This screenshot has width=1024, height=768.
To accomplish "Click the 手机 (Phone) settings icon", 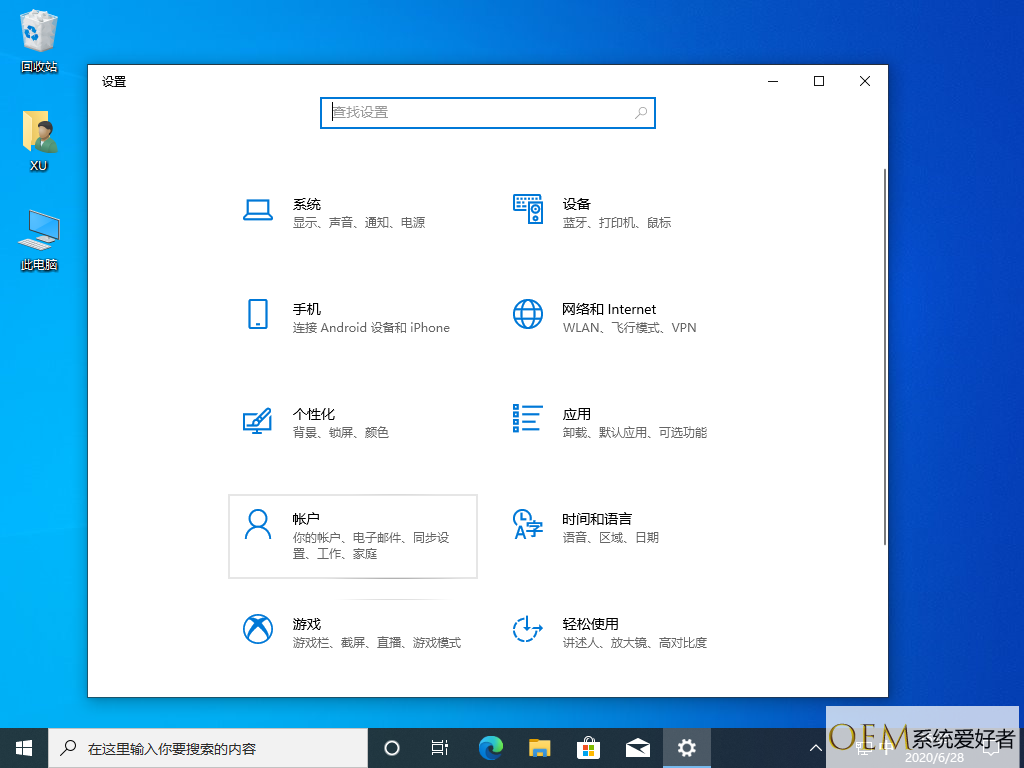I will coord(258,314).
